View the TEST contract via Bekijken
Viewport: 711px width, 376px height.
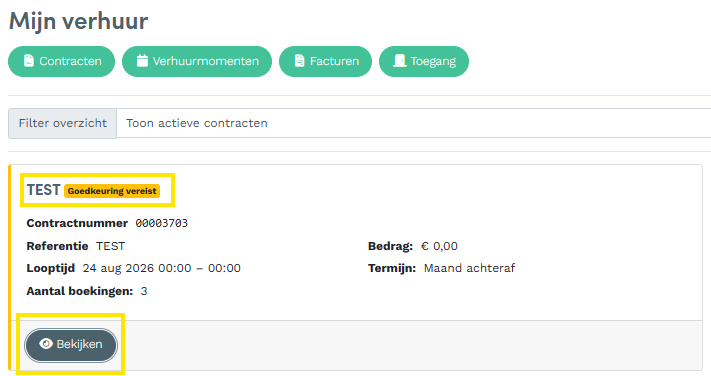click(71, 345)
